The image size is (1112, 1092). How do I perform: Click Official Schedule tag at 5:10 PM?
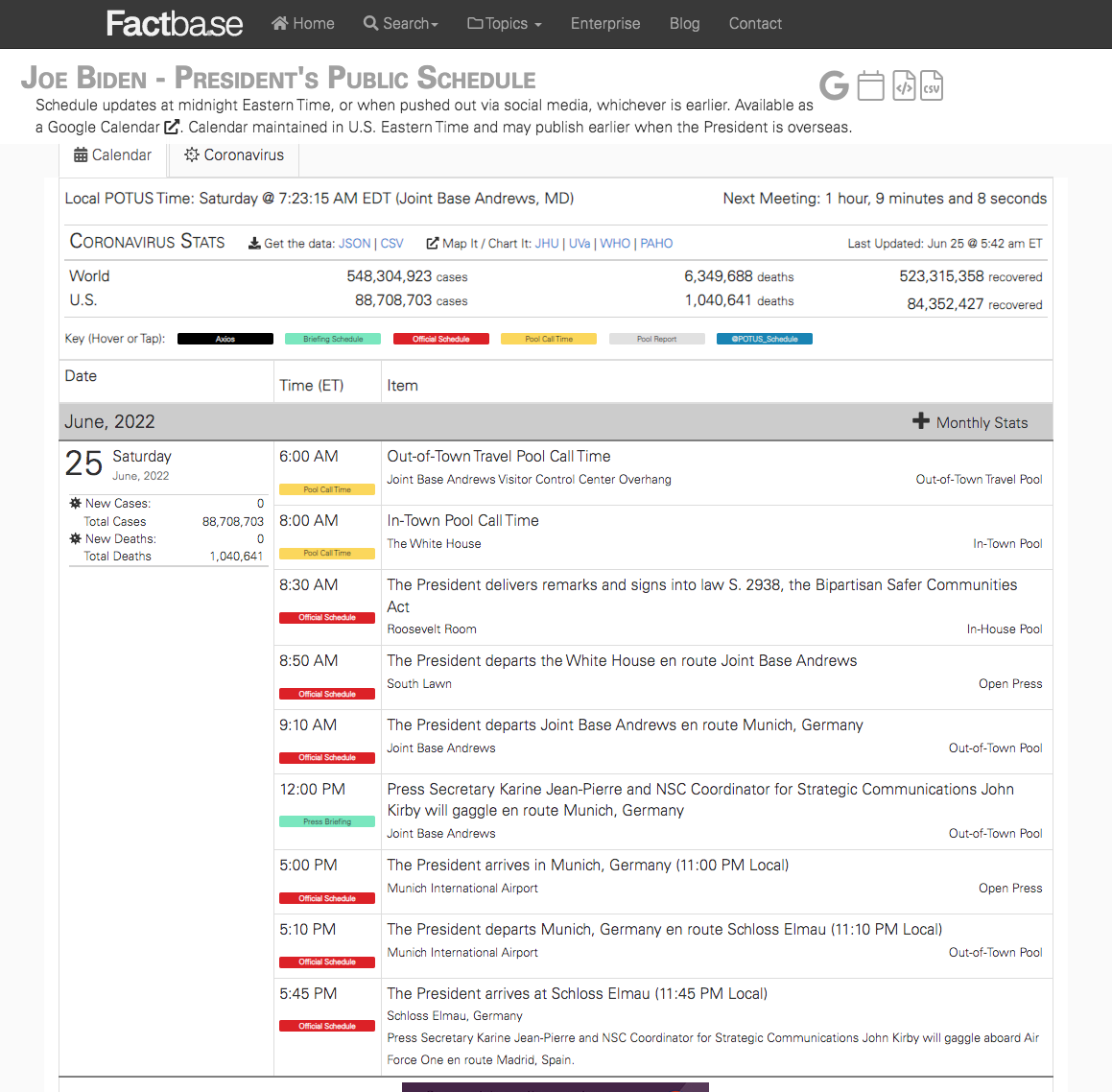(327, 962)
